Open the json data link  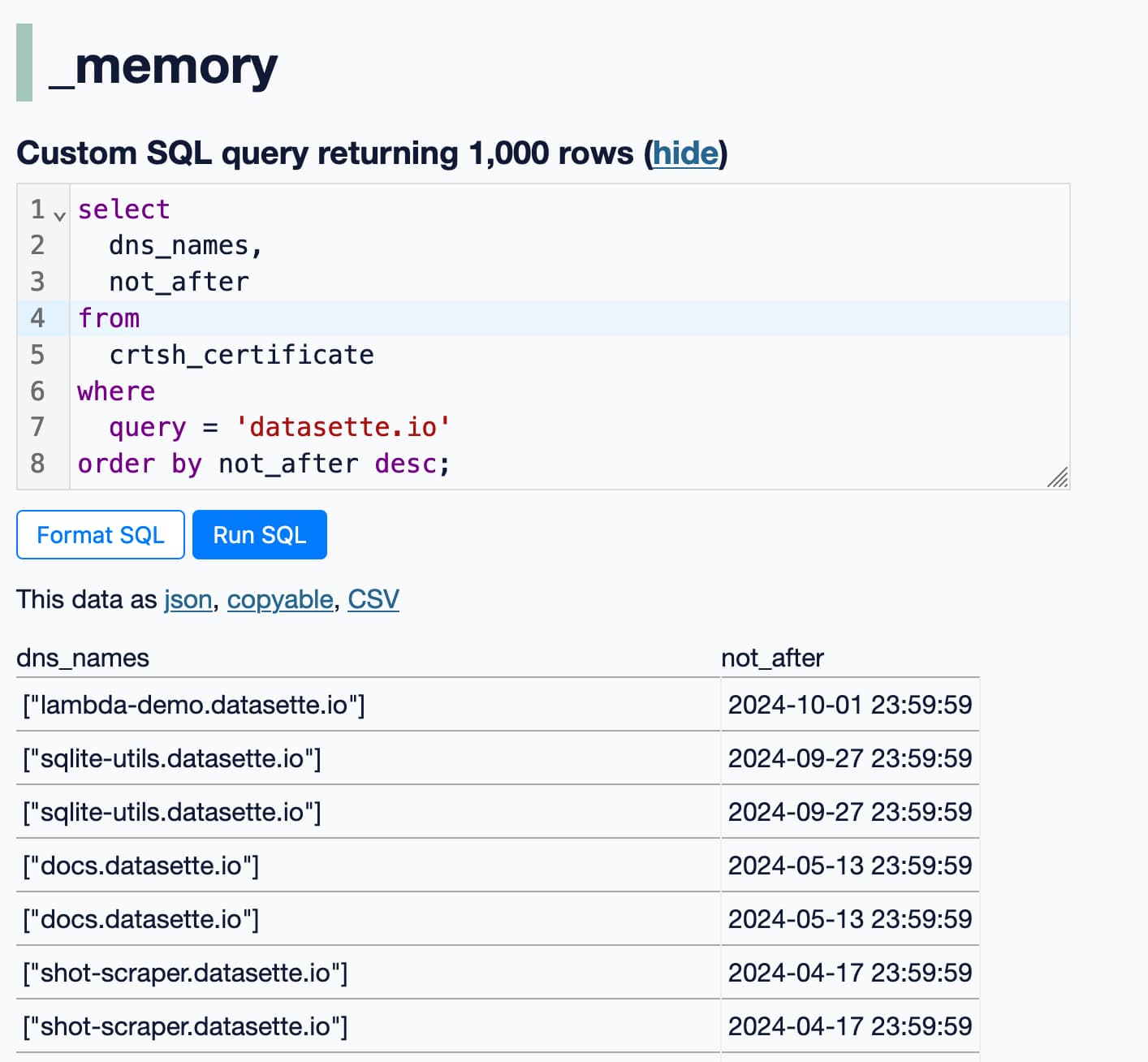pyautogui.click(x=188, y=599)
